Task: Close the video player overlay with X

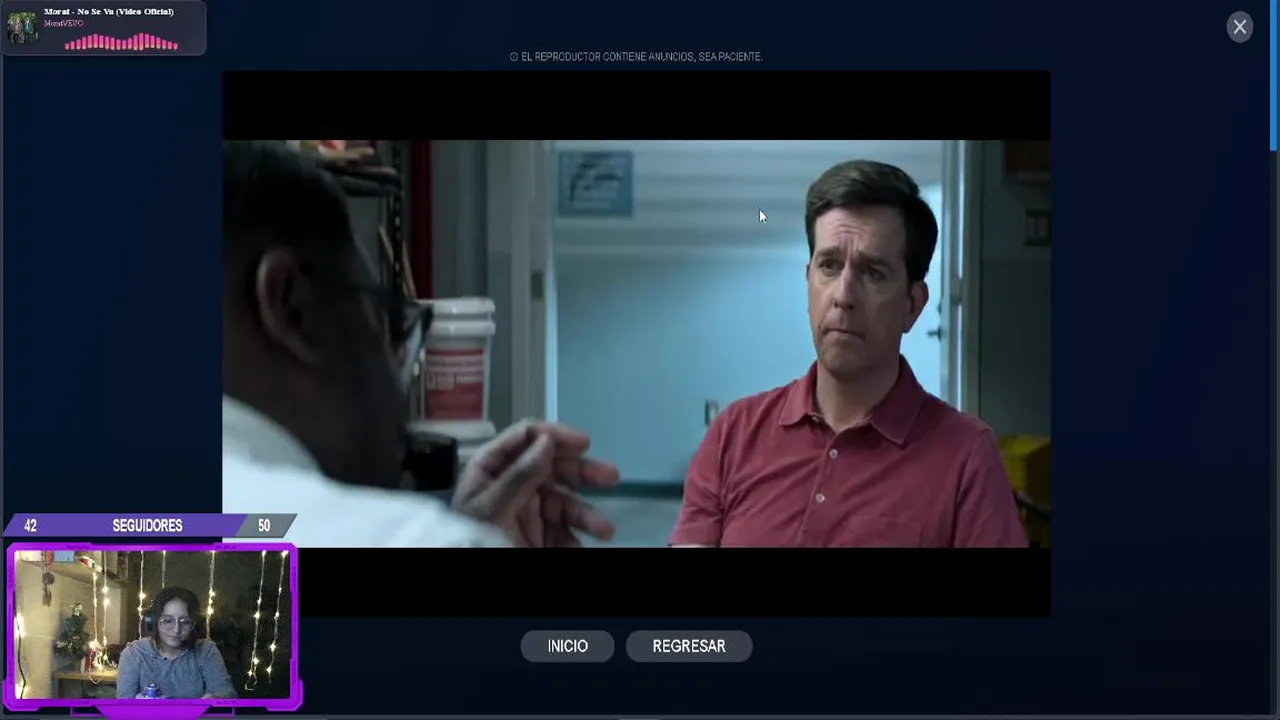Action: 1240,27
